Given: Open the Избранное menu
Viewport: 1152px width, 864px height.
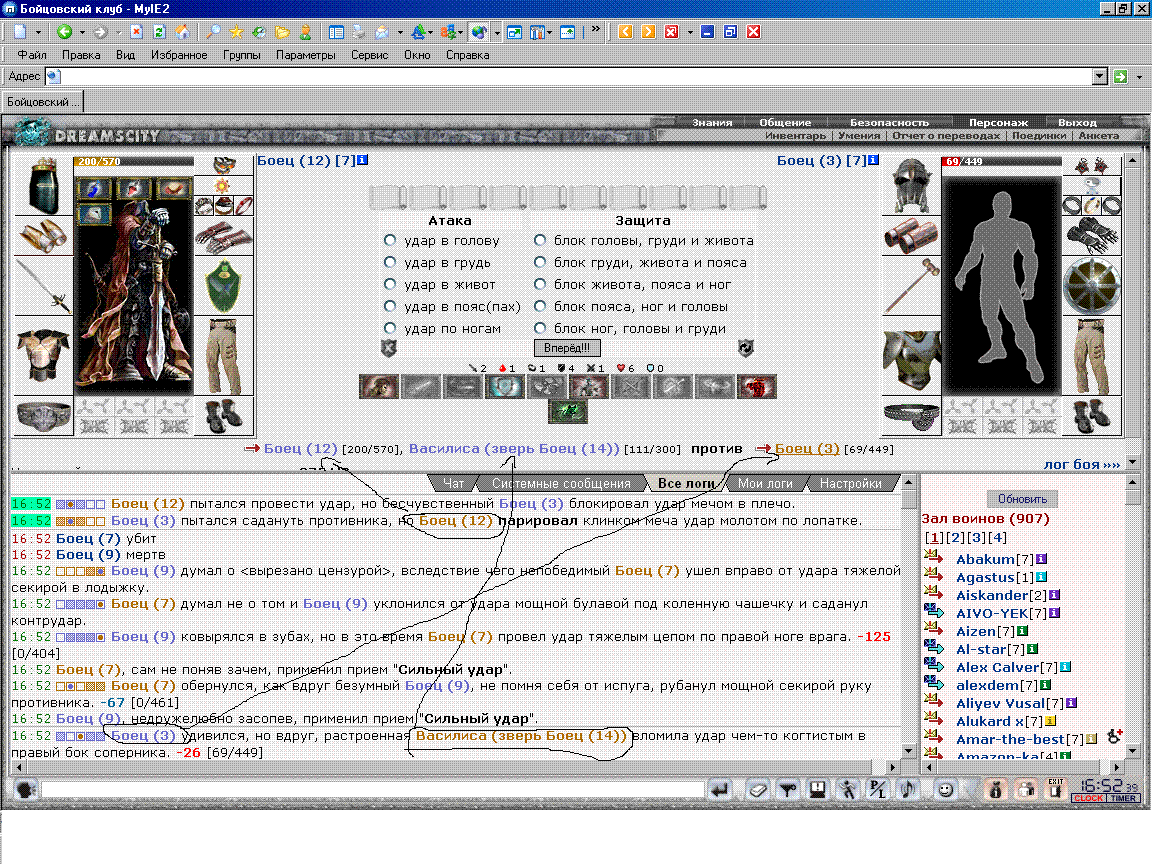Looking at the screenshot, I should [x=179, y=55].
